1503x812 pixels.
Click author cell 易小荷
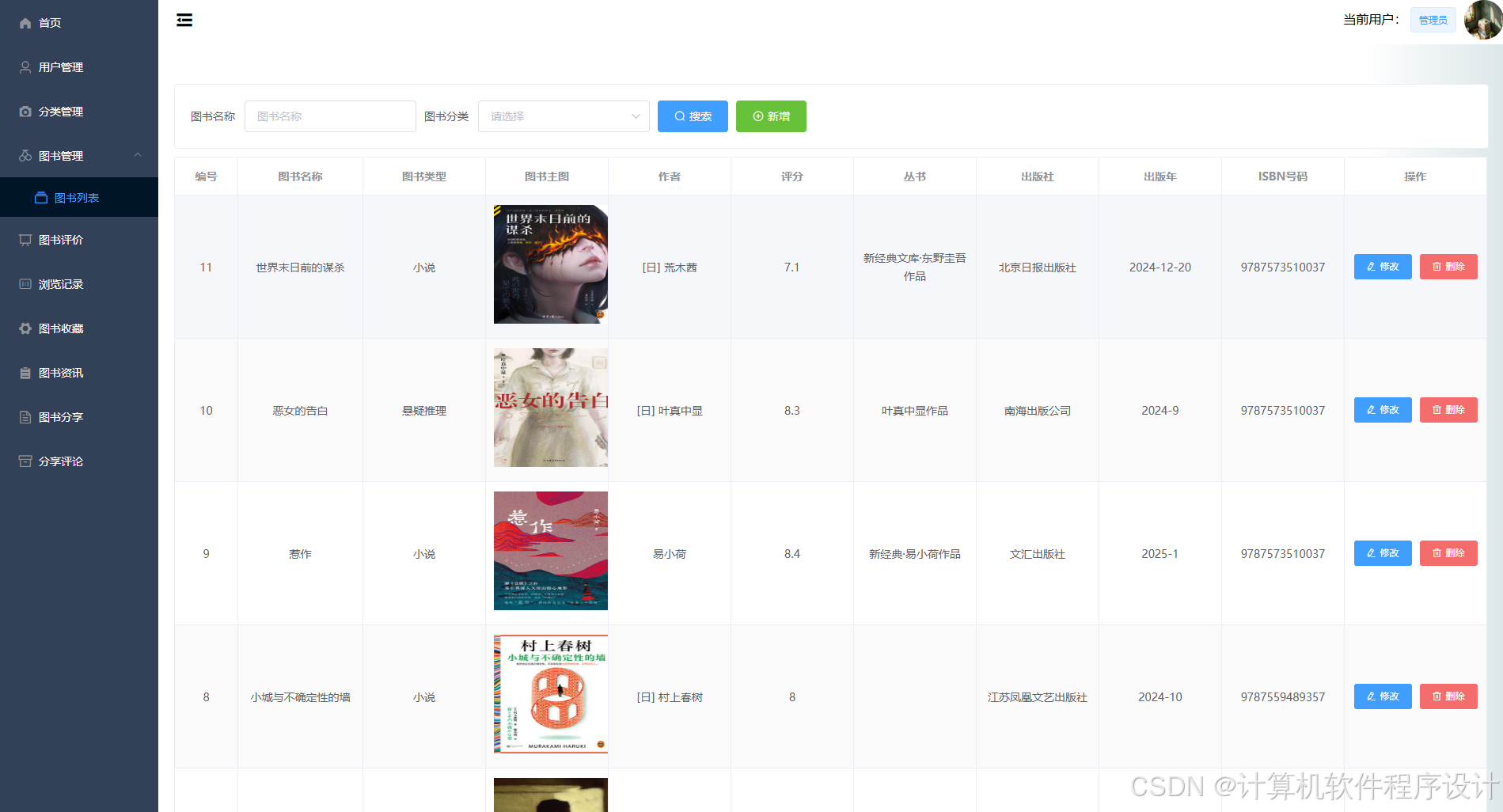point(670,554)
